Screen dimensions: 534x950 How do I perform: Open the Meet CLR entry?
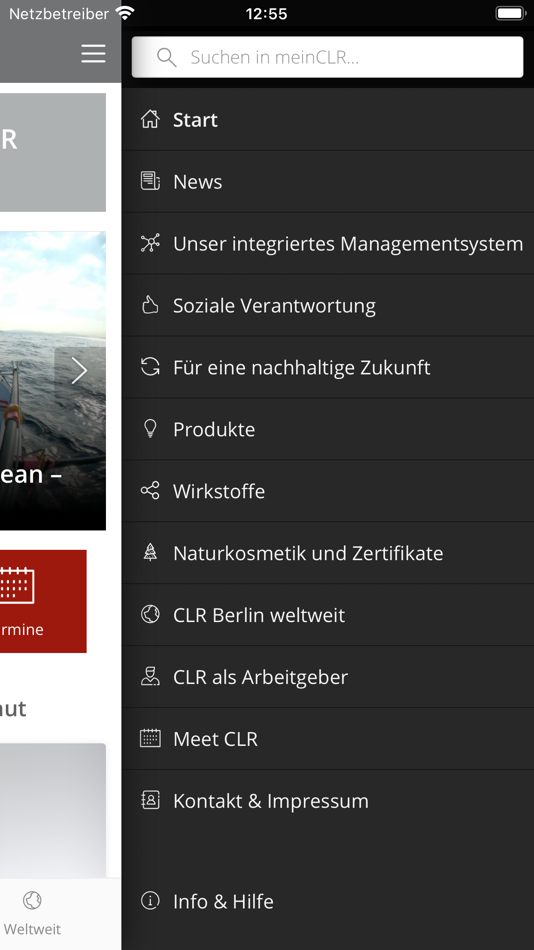[x=328, y=739]
